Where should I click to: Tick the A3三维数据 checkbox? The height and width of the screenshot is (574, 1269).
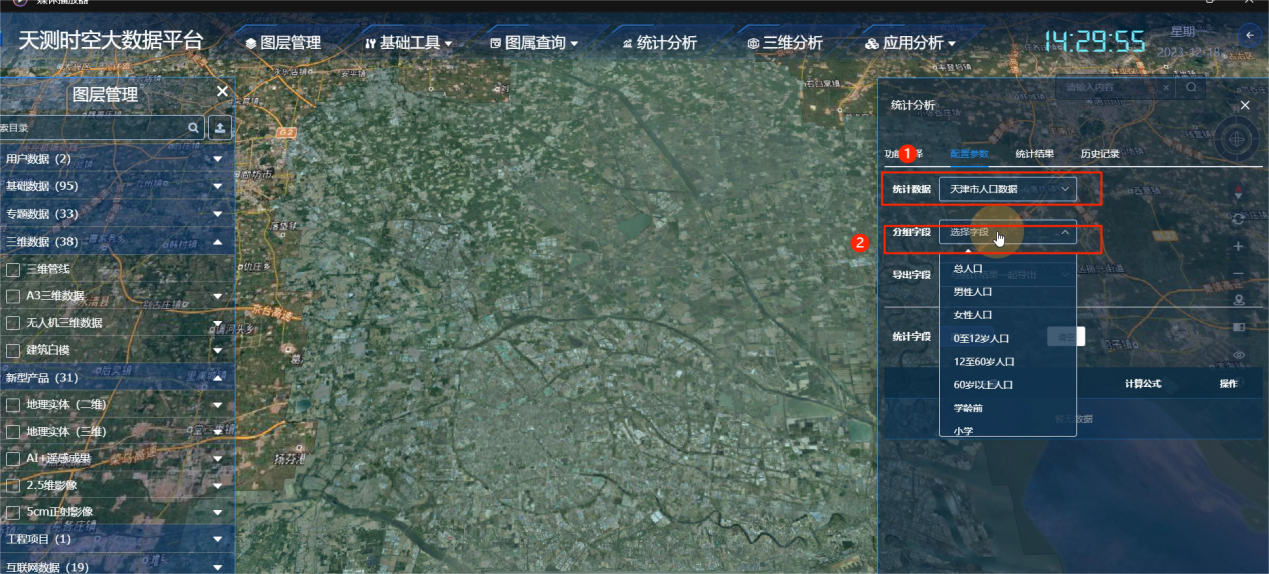click(x=13, y=296)
